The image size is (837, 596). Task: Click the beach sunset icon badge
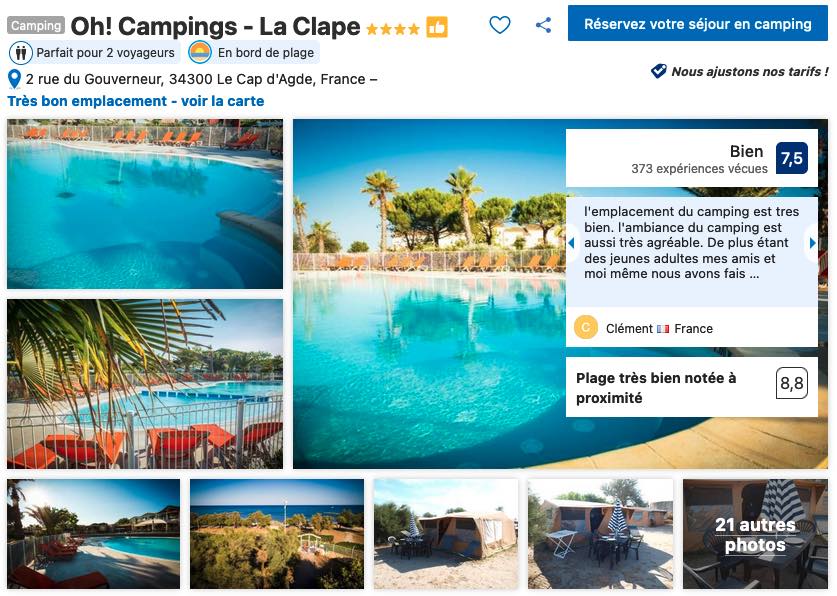(201, 53)
